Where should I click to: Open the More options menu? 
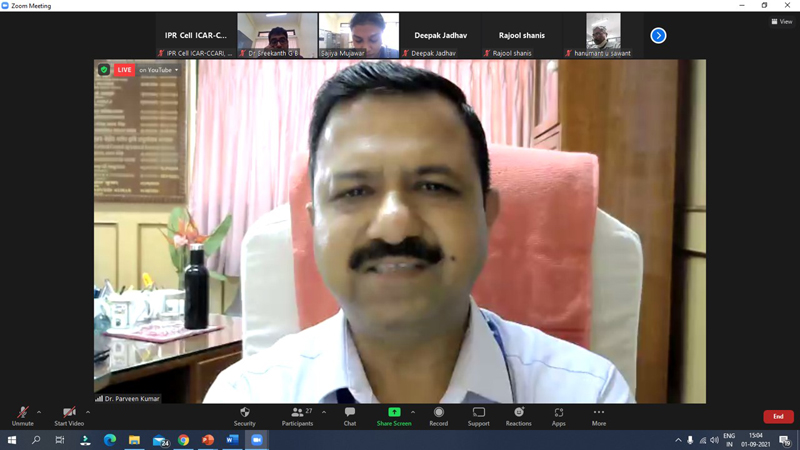coord(599,416)
